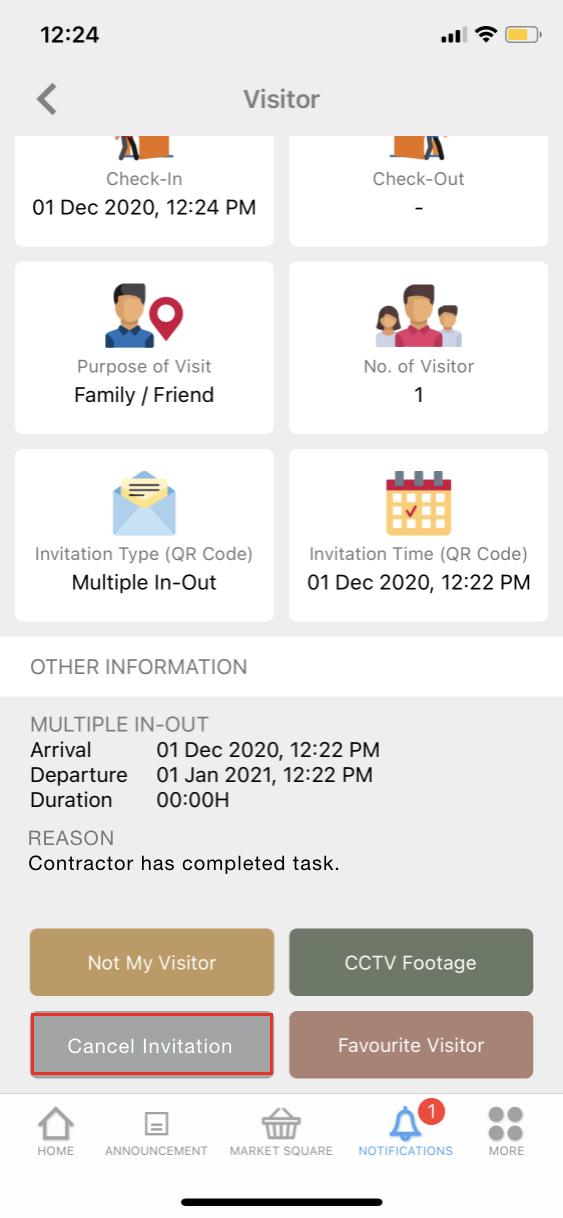Add as Favourite Visitor

pos(411,1045)
